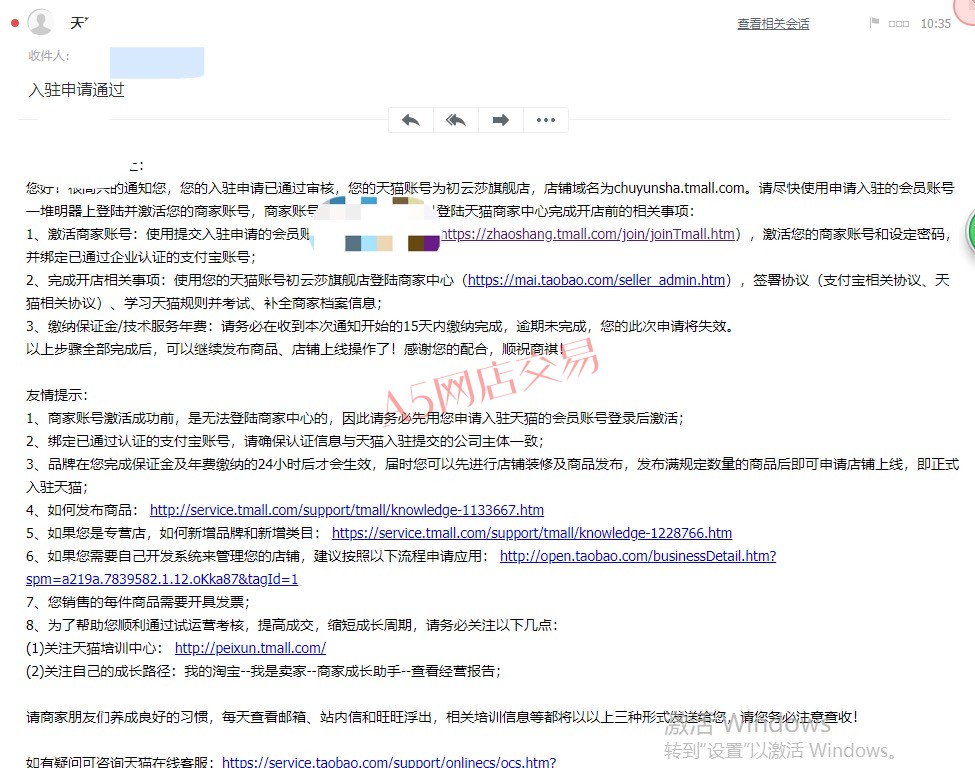Open the knowledge-1133667.htm link
This screenshot has height=768, width=975.
point(347,510)
